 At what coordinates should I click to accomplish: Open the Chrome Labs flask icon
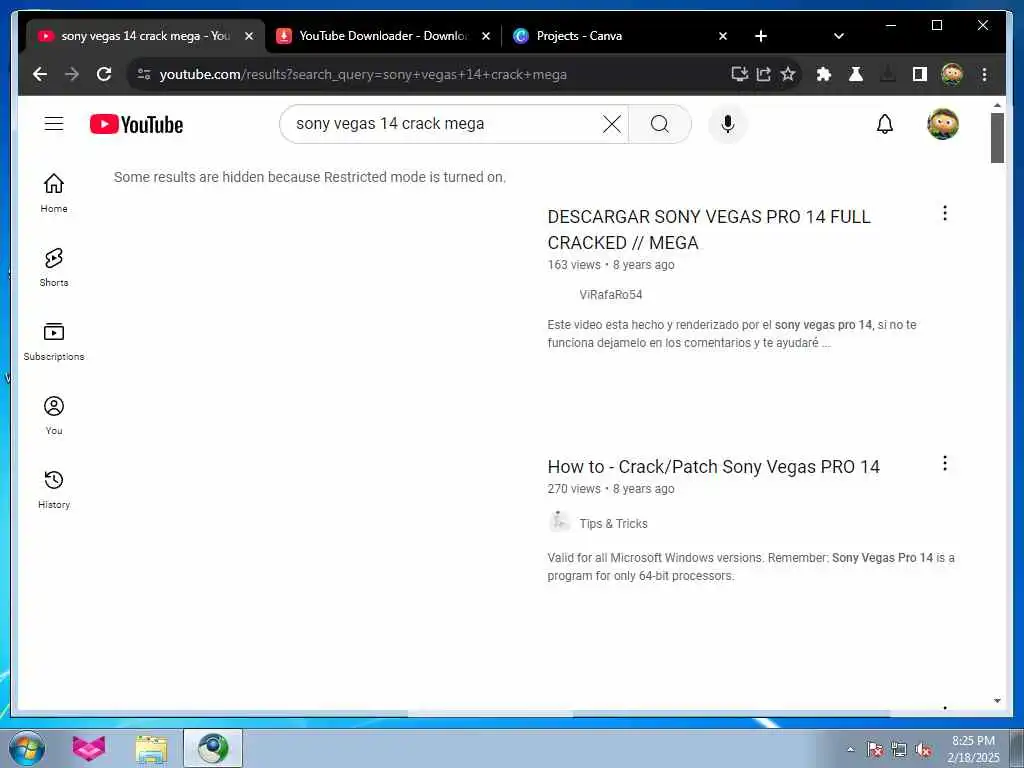[x=856, y=74]
